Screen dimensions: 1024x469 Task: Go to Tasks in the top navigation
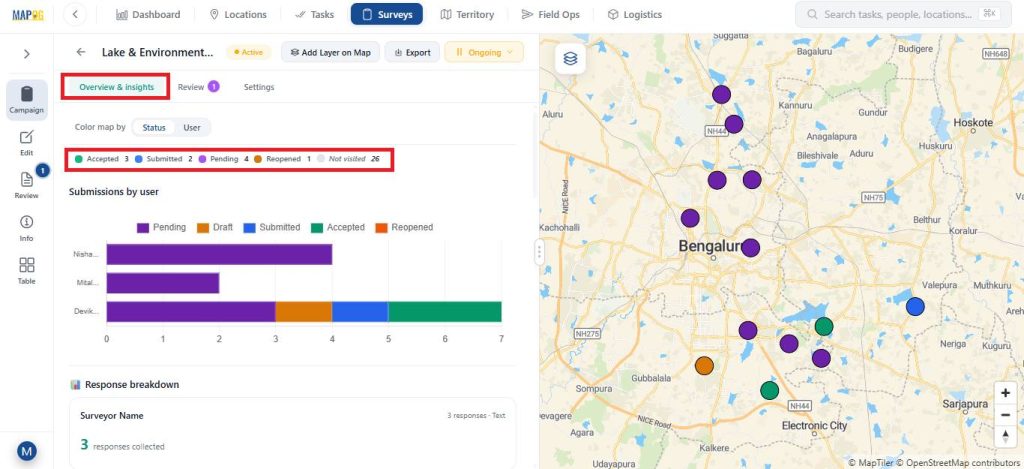pos(314,14)
